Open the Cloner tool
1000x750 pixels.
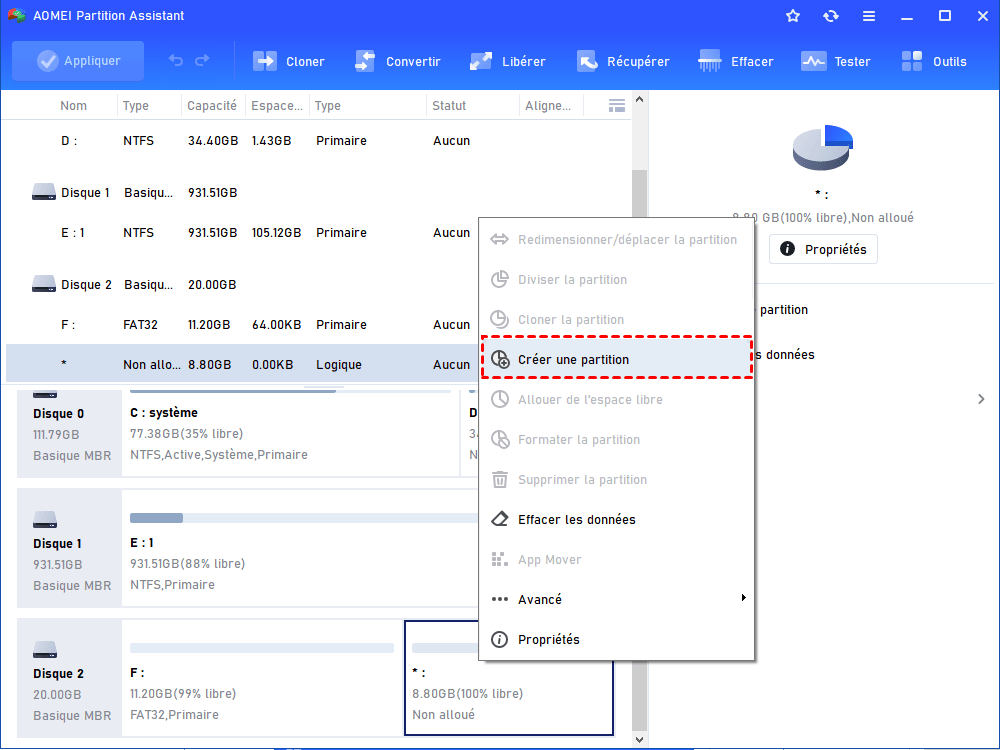[288, 61]
